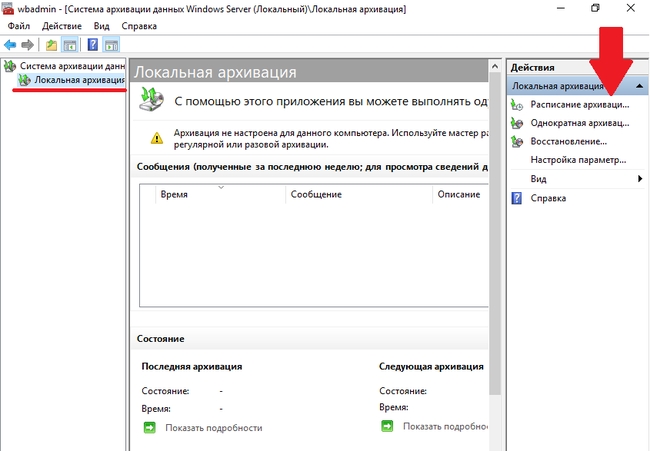Open Настройка параметров action

(578, 160)
